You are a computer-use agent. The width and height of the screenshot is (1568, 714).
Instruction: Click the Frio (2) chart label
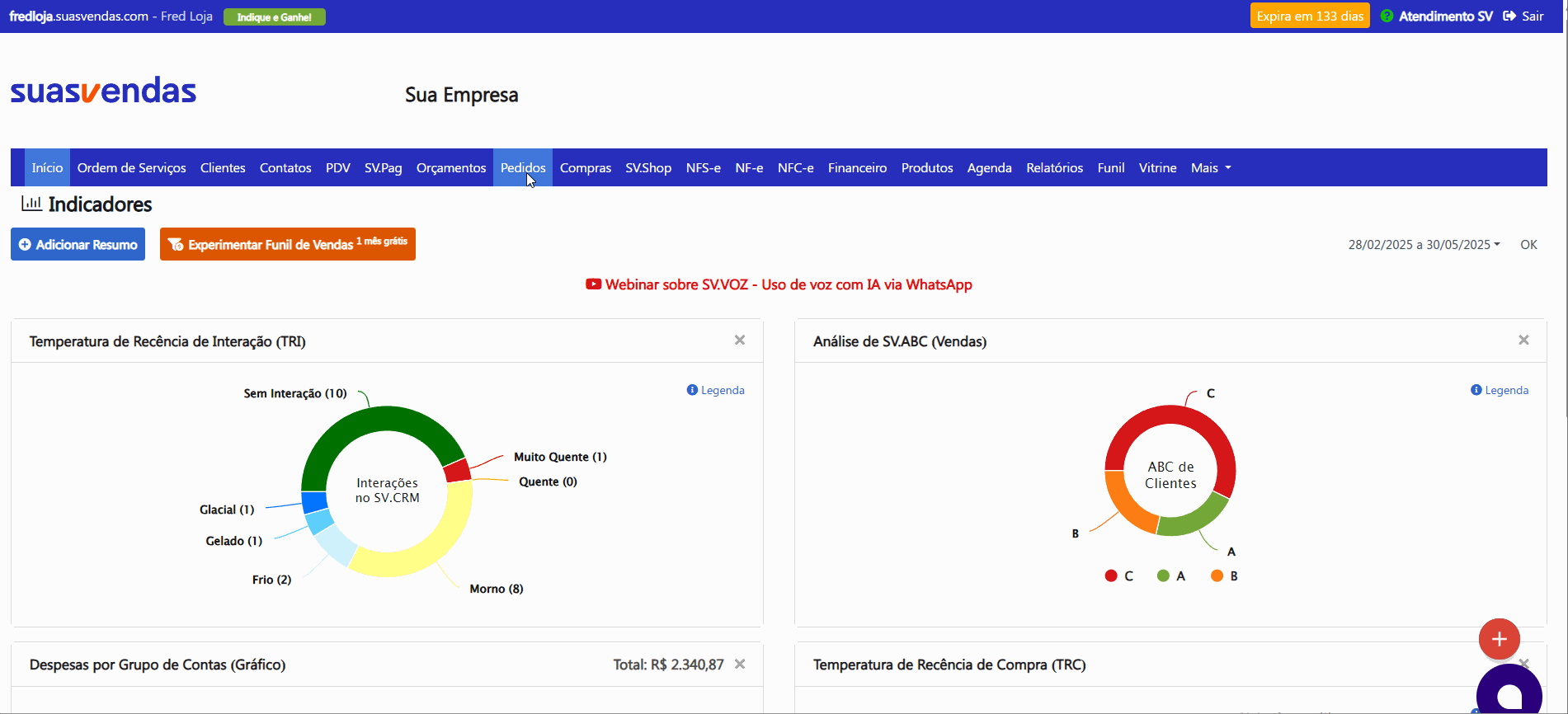(271, 580)
